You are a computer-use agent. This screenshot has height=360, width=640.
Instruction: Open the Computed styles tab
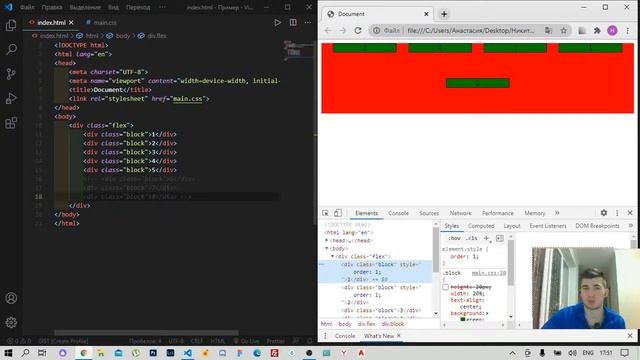[481, 226]
